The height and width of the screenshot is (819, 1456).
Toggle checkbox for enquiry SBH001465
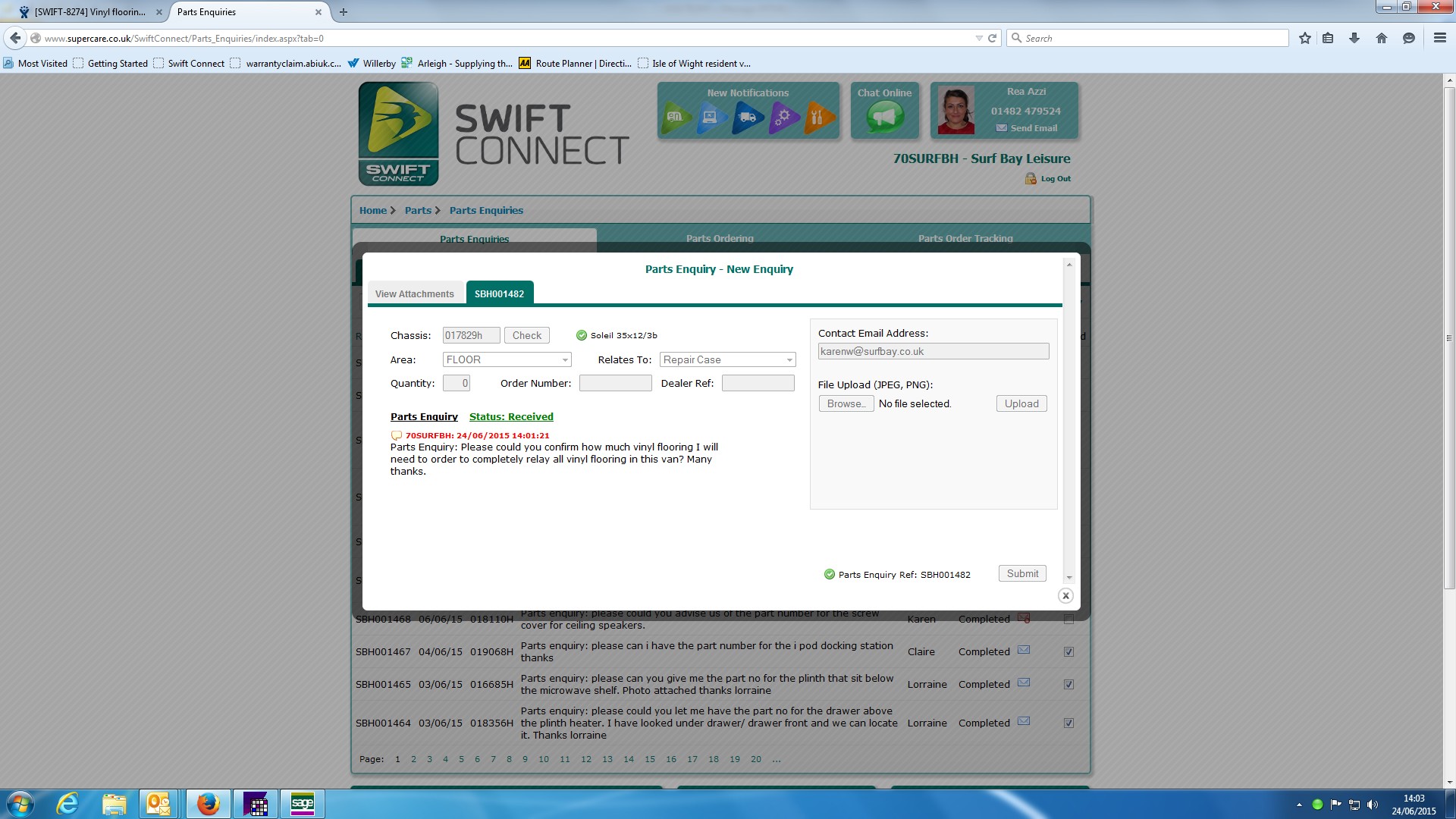1068,685
